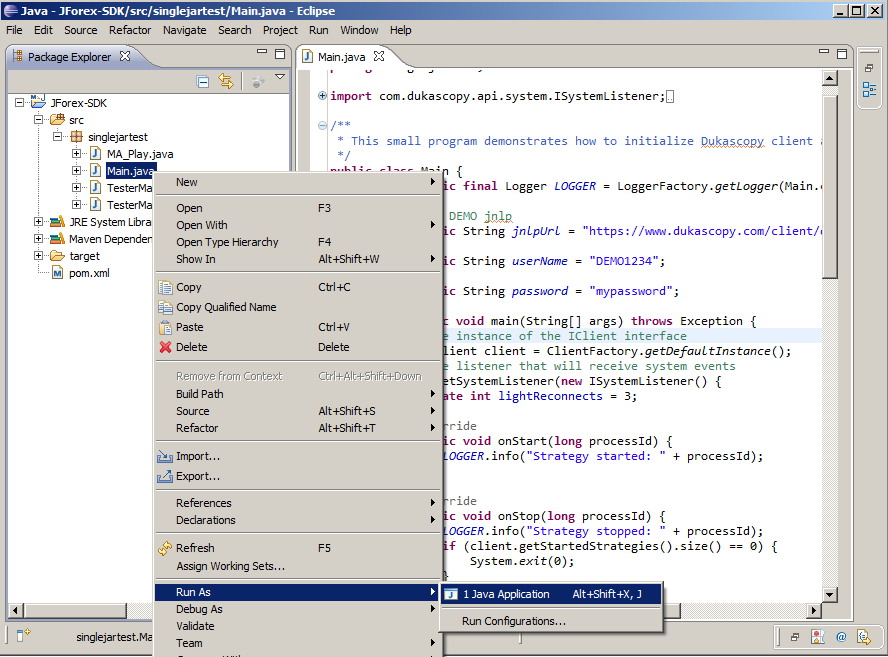Open the Project menu

pyautogui.click(x=280, y=30)
